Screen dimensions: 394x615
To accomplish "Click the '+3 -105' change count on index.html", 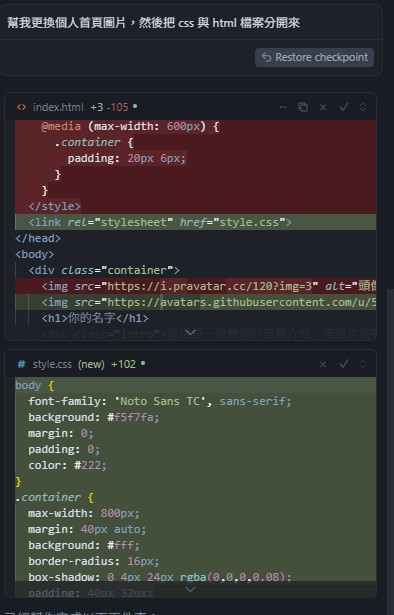I will click(109, 107).
